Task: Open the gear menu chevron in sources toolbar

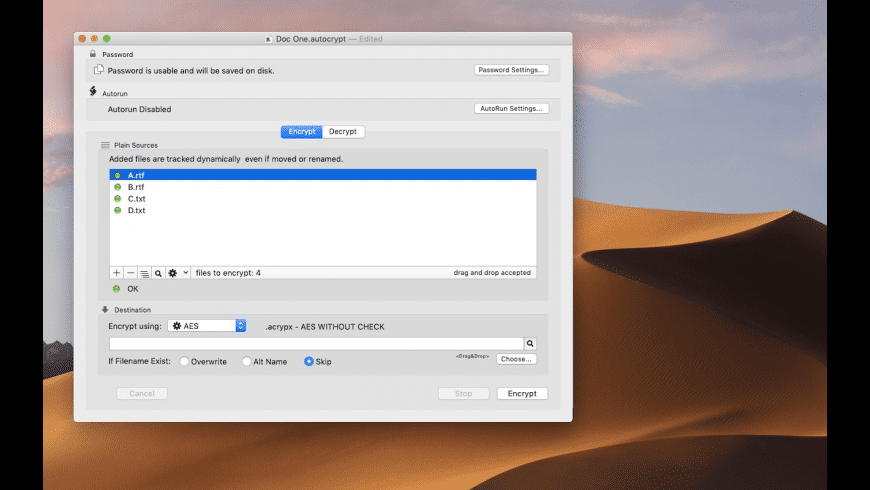Action: click(x=185, y=272)
